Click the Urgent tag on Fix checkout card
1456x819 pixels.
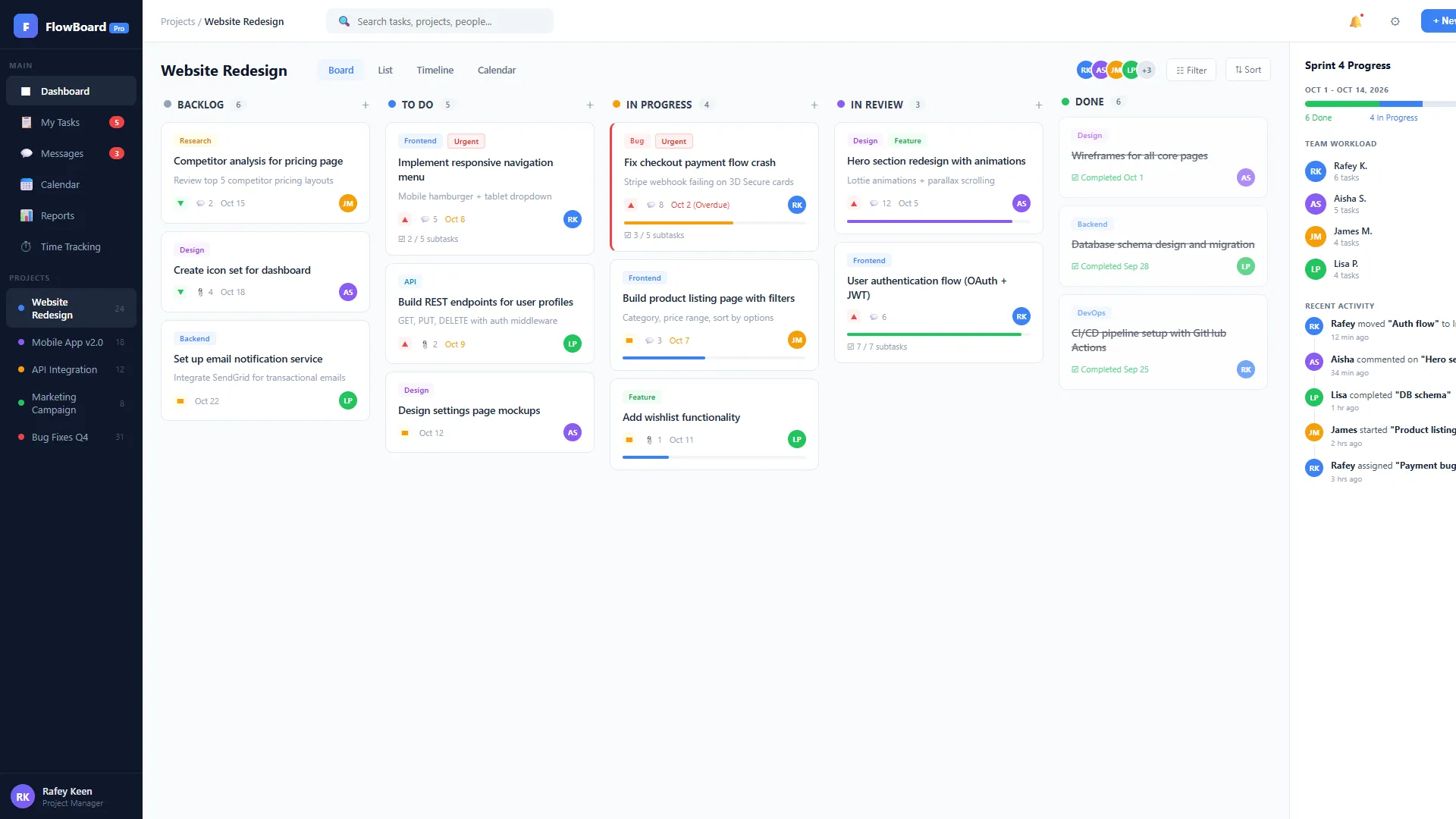[673, 141]
